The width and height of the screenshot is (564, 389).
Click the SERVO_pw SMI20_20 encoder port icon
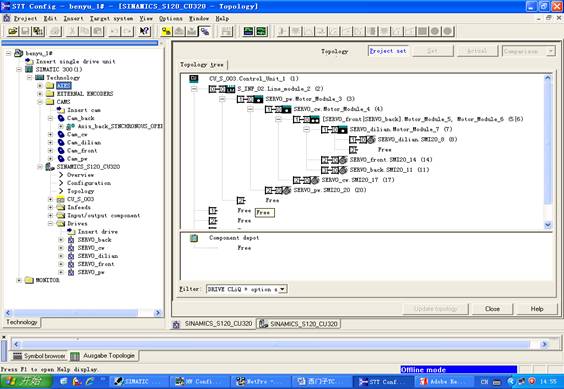click(x=278, y=190)
